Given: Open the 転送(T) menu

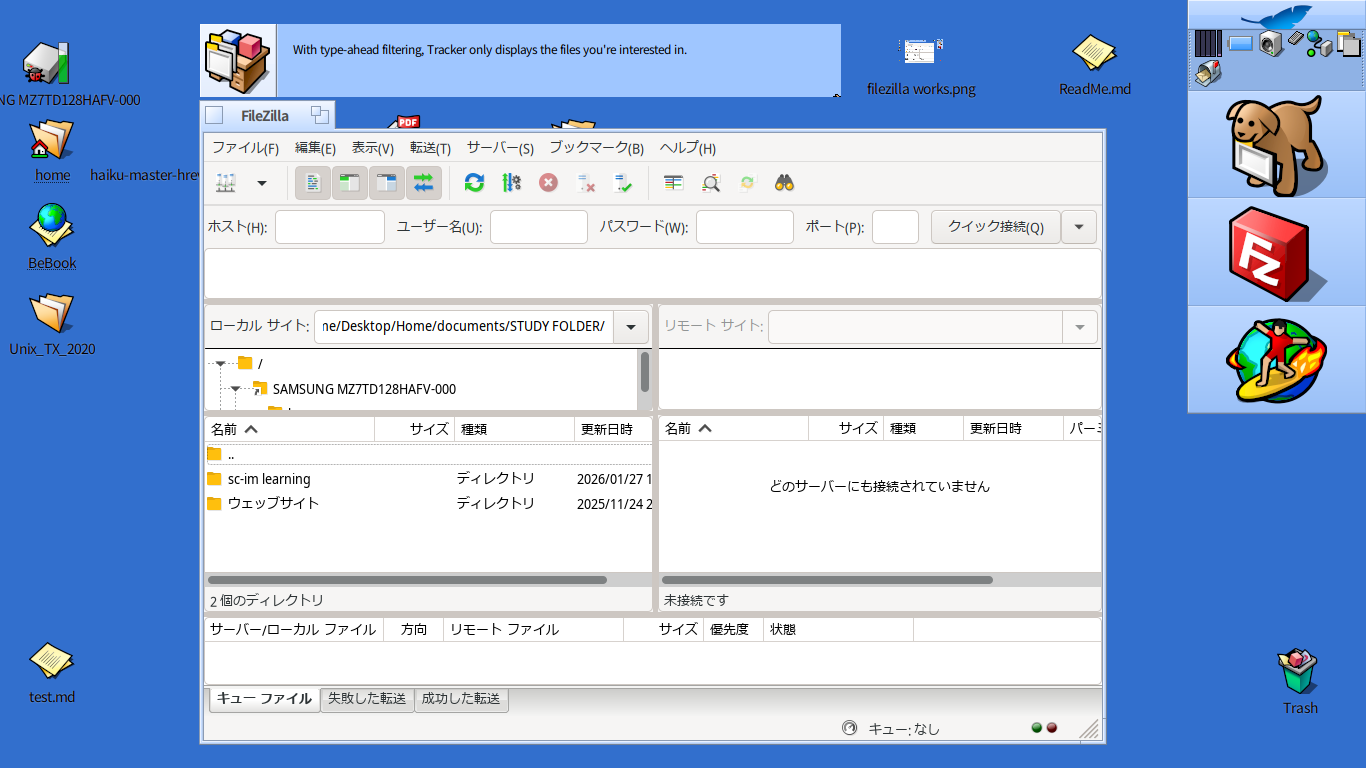Looking at the screenshot, I should tap(430, 148).
